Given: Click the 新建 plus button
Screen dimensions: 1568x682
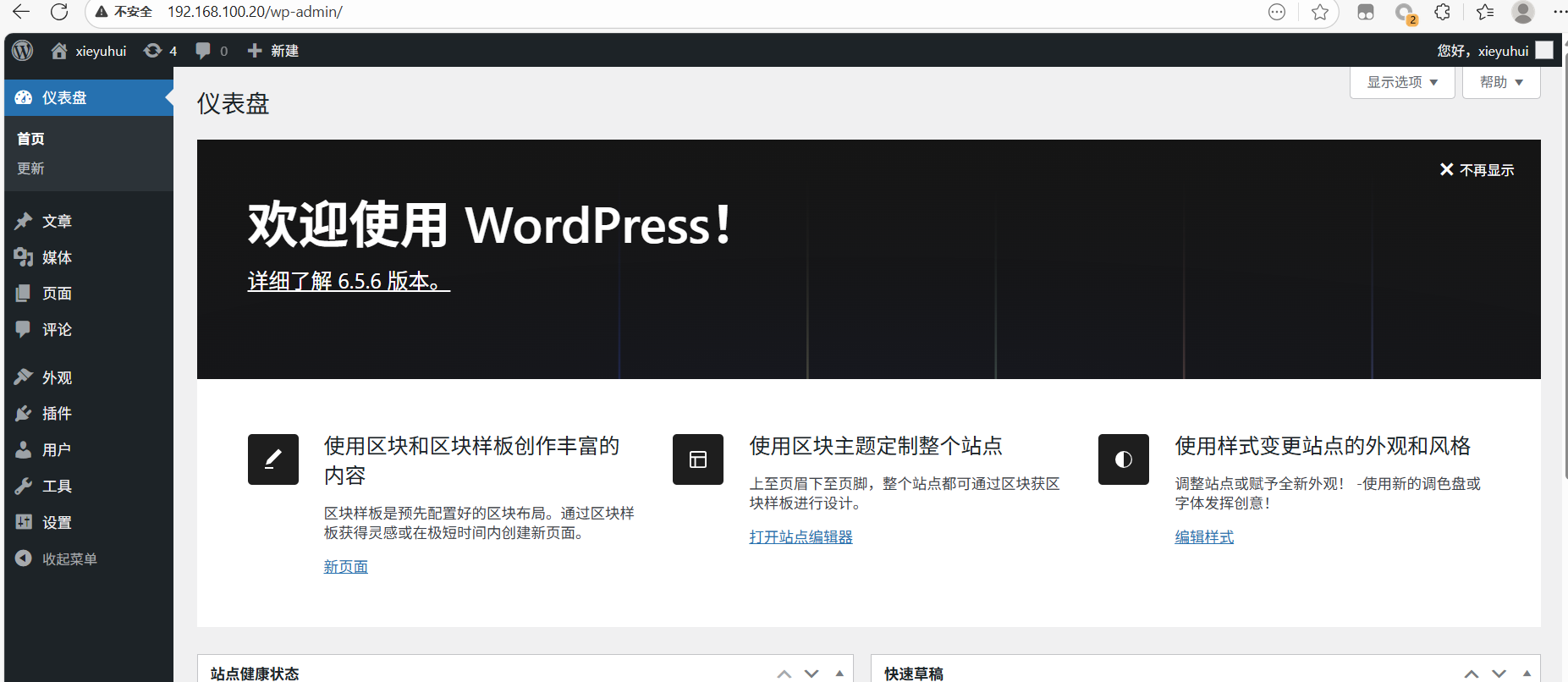Looking at the screenshot, I should (x=272, y=51).
